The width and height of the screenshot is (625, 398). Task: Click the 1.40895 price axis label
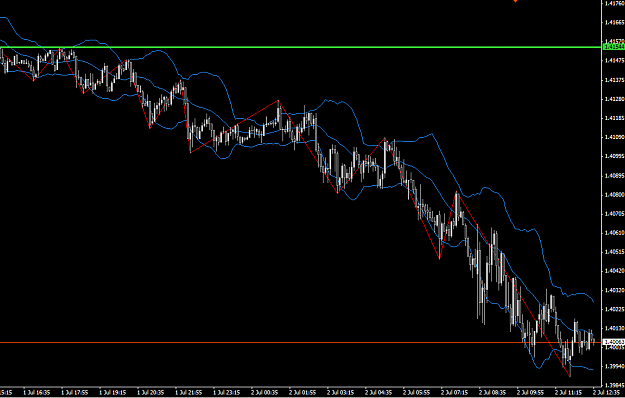coord(615,175)
